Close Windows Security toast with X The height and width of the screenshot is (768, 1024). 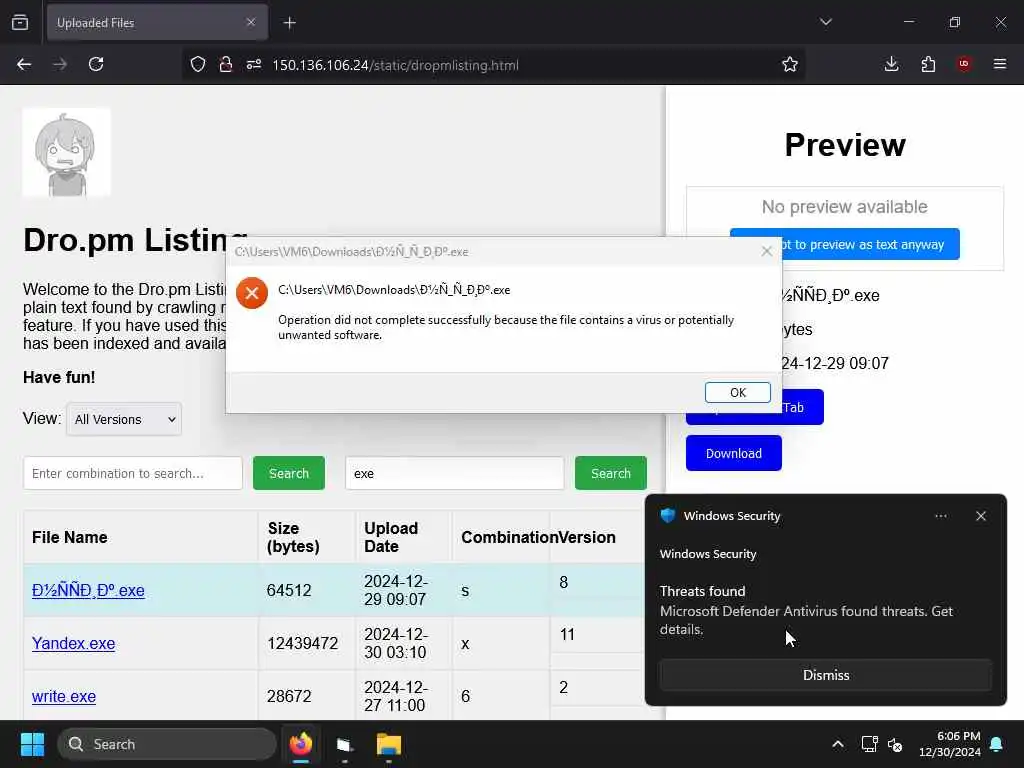point(981,516)
